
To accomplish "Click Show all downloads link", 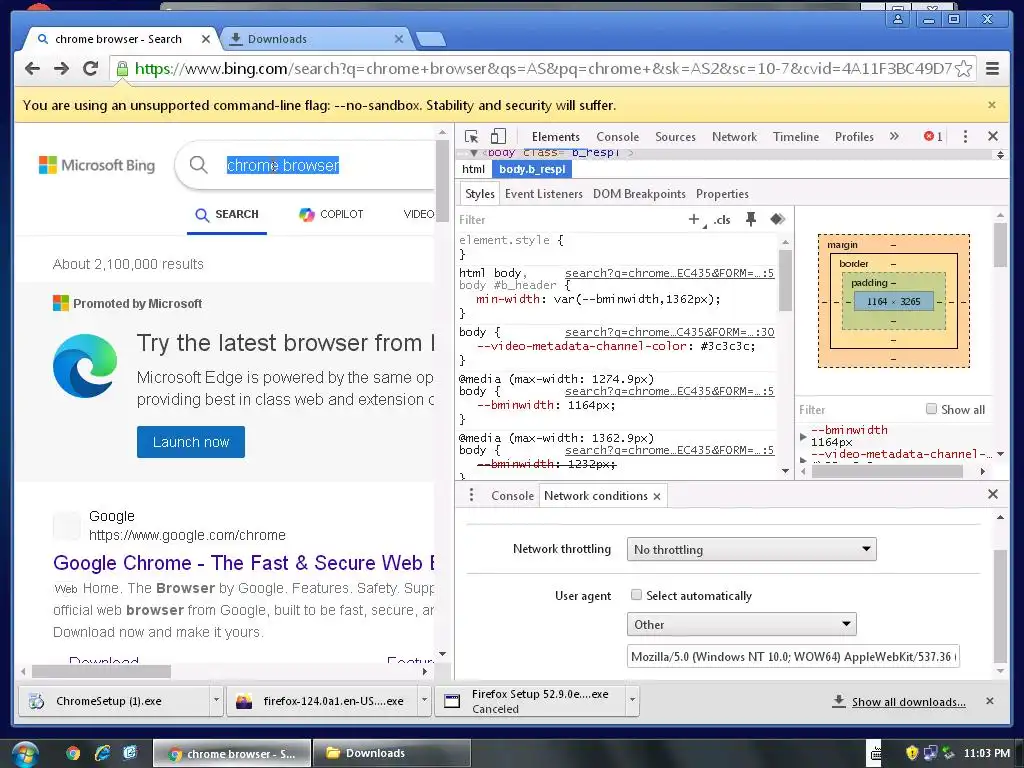I will tap(908, 702).
